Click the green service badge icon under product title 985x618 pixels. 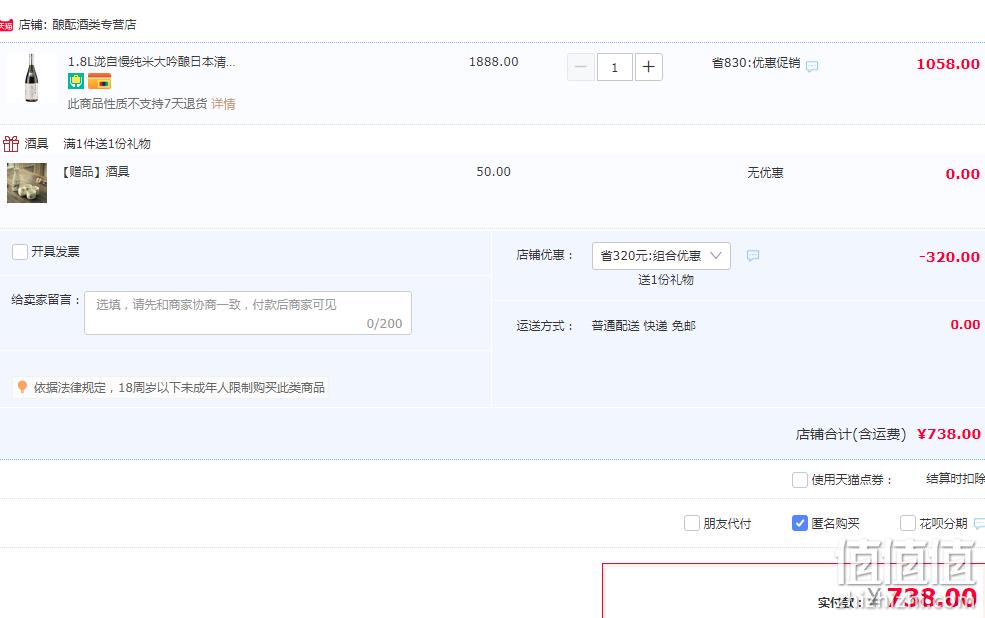pos(75,81)
